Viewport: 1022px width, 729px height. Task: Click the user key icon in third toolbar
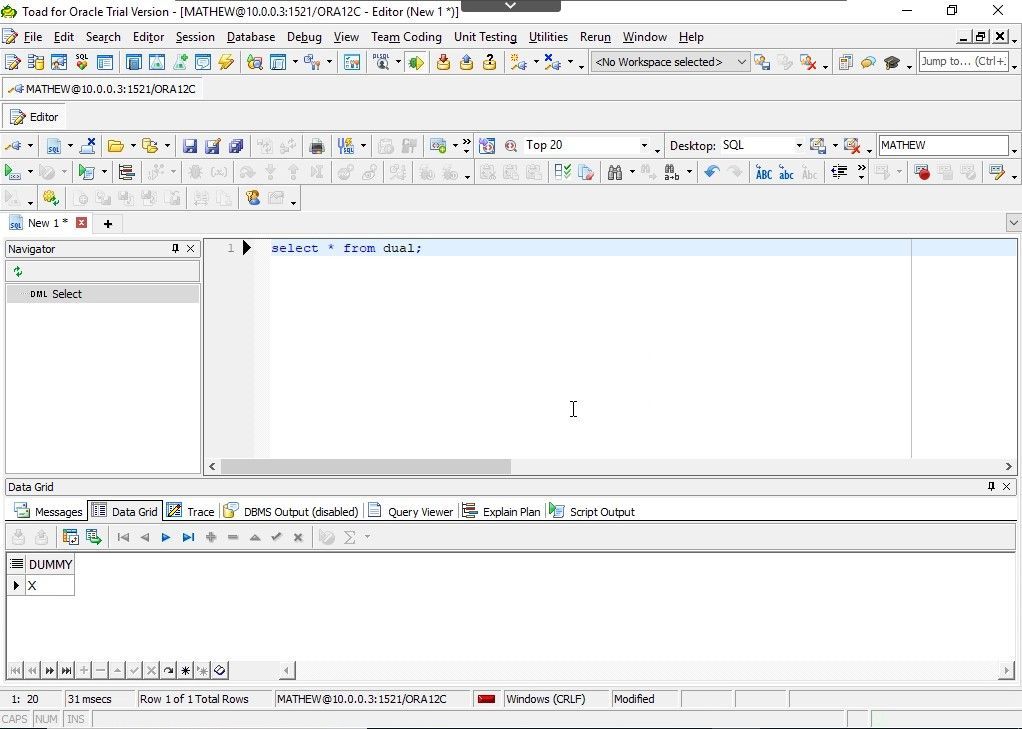(253, 198)
